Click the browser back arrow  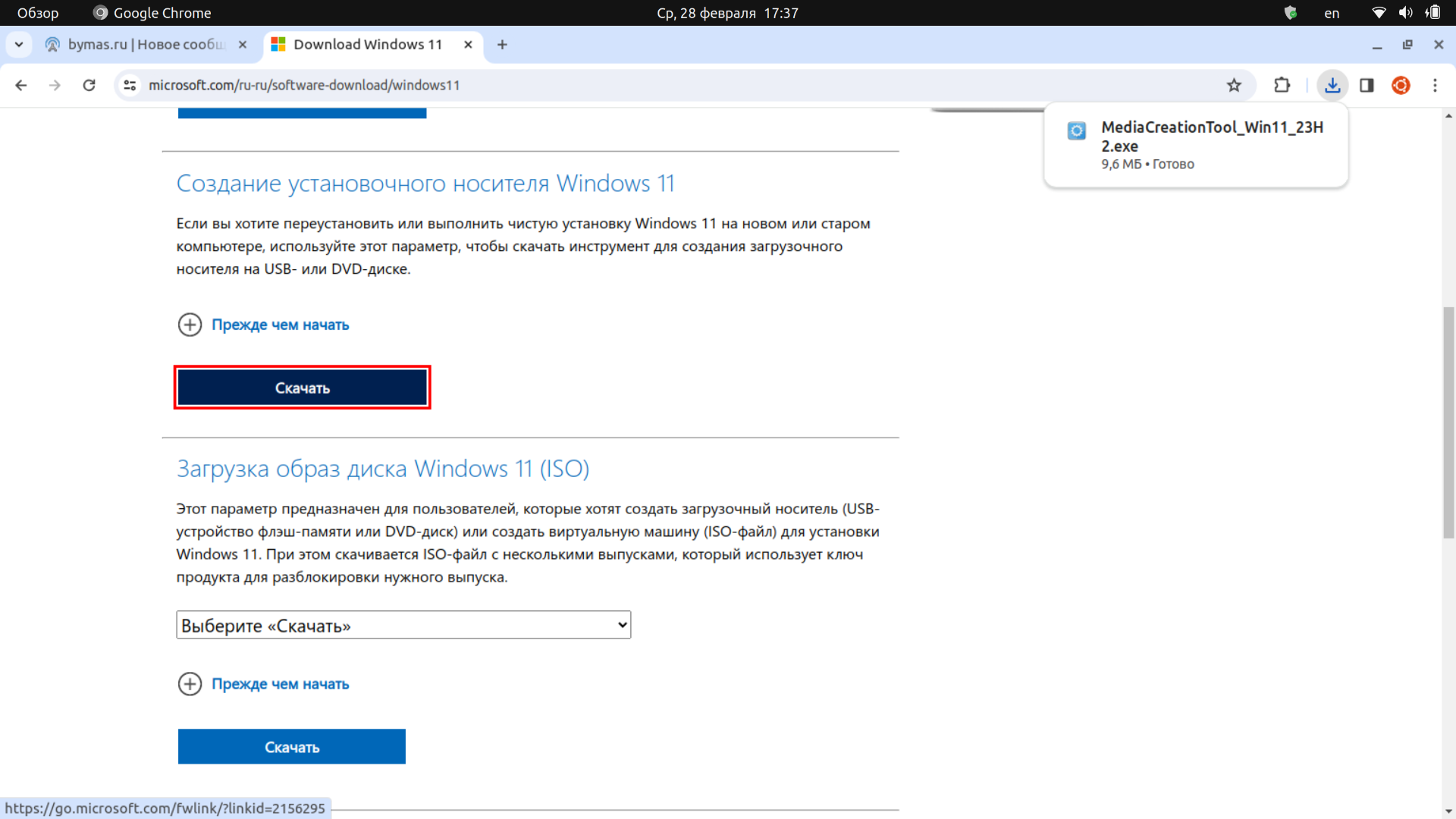pos(21,86)
